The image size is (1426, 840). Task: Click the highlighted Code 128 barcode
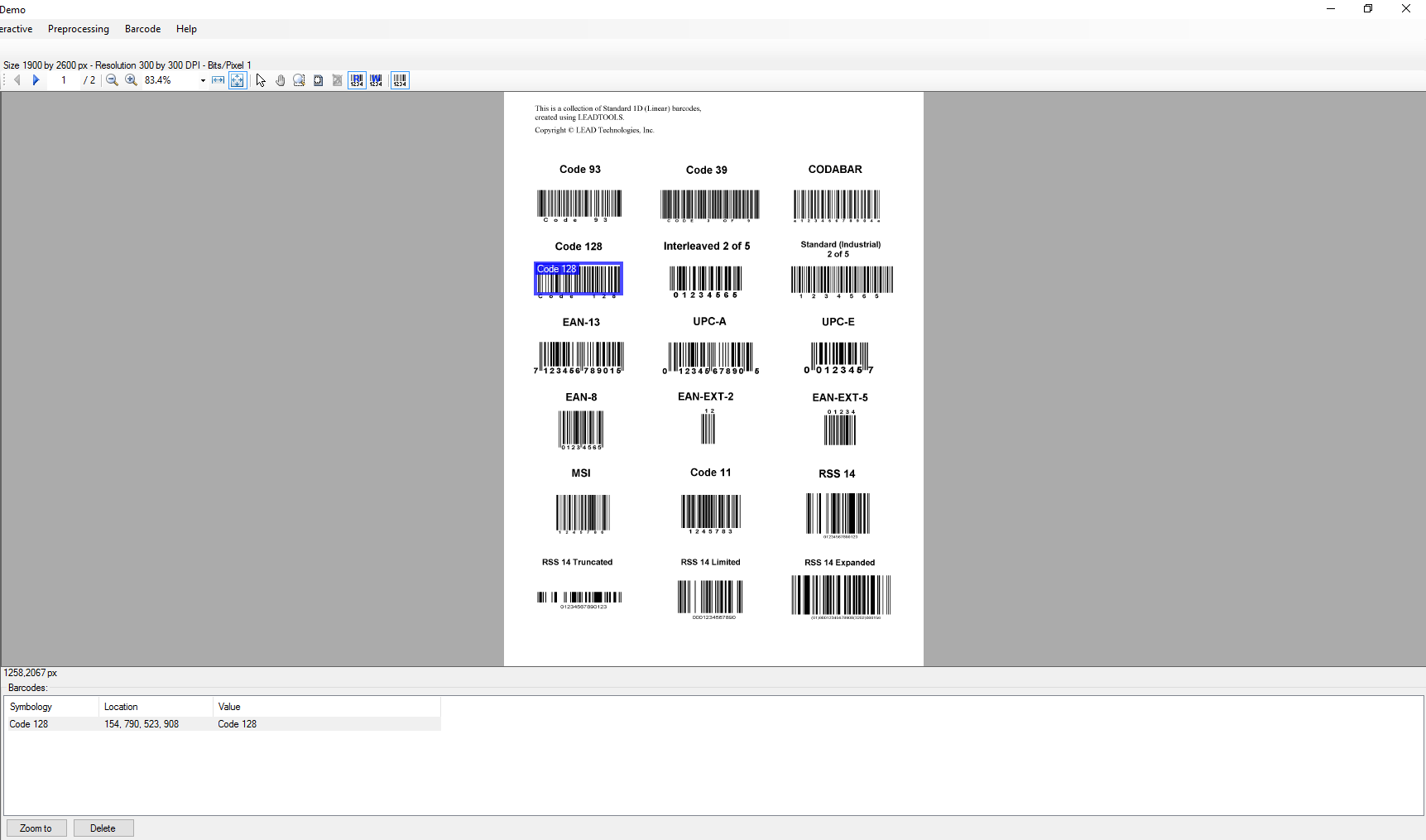point(579,279)
